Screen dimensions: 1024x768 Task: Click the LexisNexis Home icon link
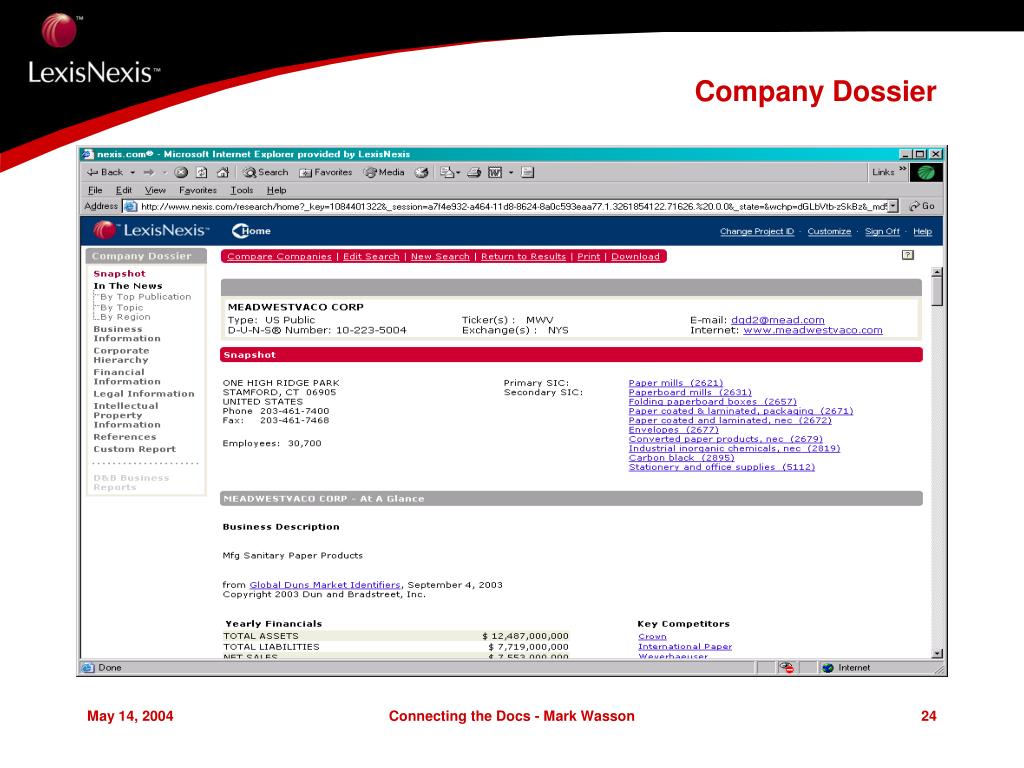point(251,231)
